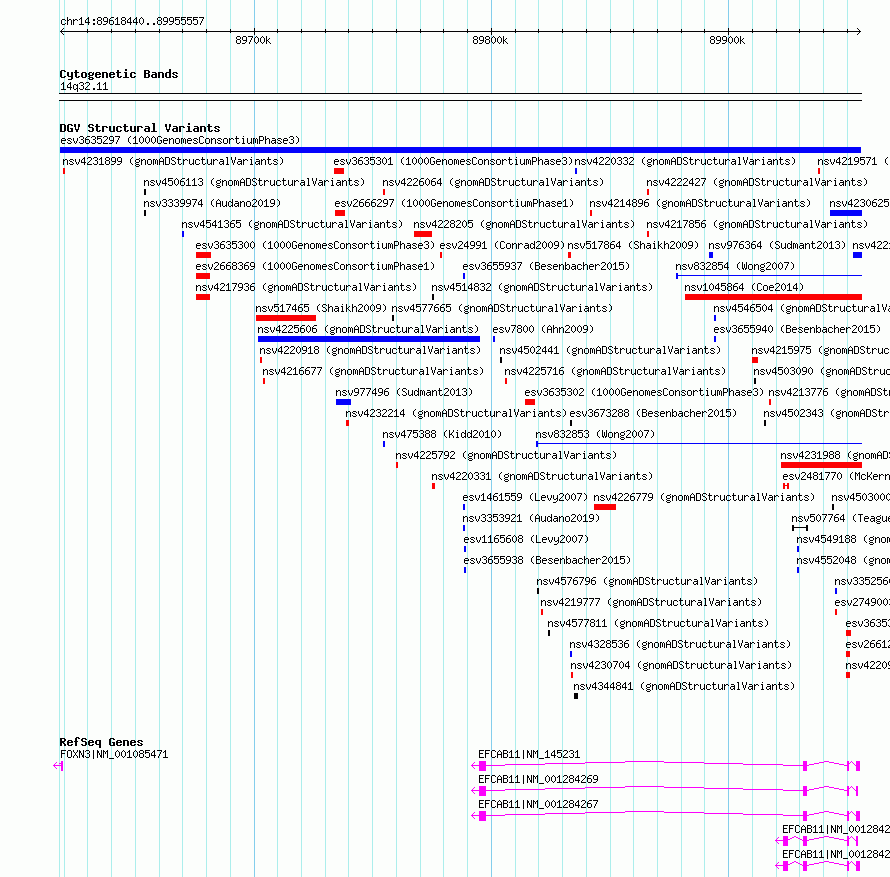Image resolution: width=890 pixels, height=877 pixels.
Task: Select red bar under esv2666297
Action: [x=340, y=213]
